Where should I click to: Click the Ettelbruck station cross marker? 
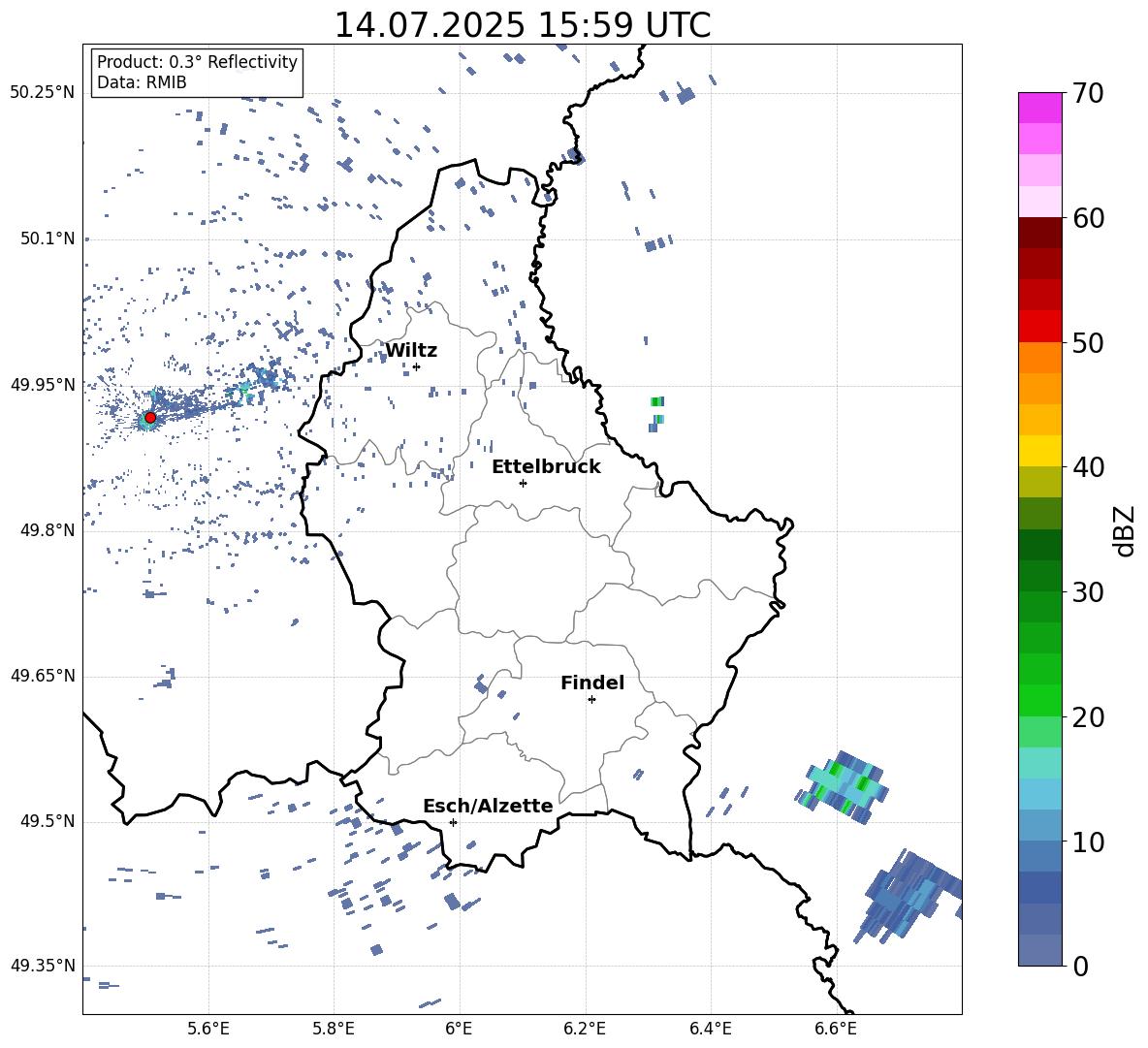click(523, 483)
